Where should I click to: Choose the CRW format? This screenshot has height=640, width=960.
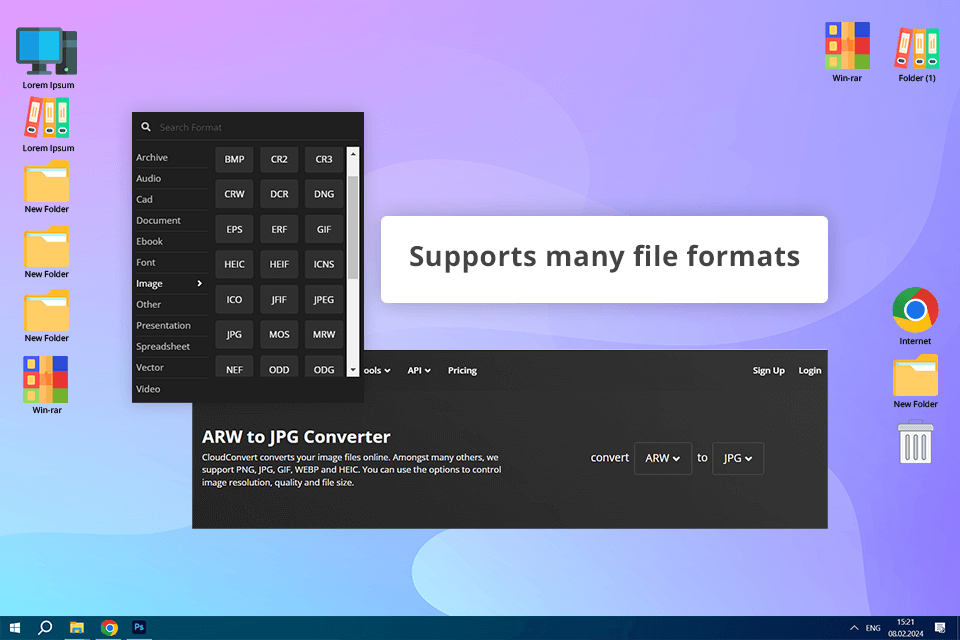point(234,194)
